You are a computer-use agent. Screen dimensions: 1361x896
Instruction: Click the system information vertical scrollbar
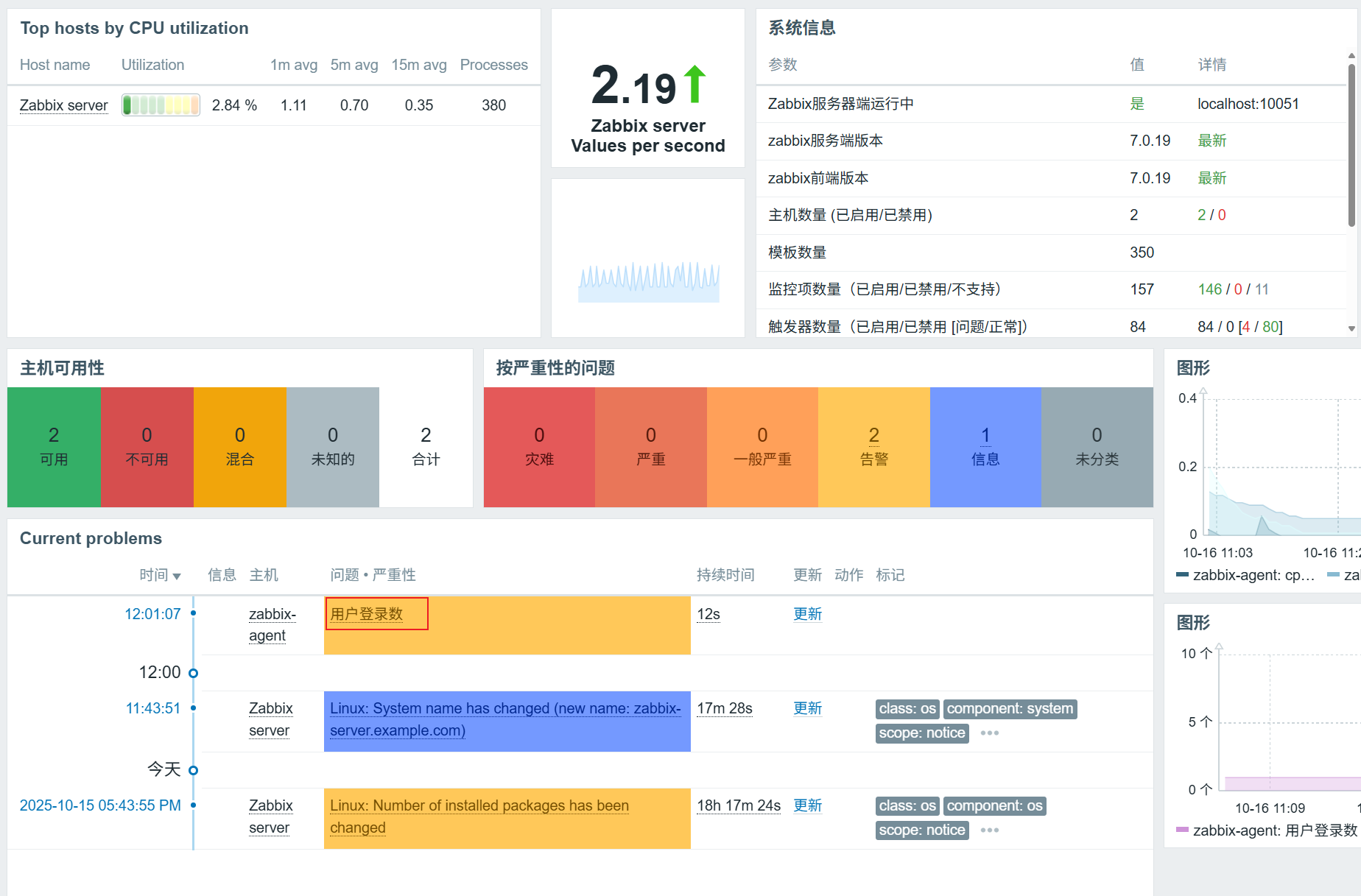[x=1351, y=145]
